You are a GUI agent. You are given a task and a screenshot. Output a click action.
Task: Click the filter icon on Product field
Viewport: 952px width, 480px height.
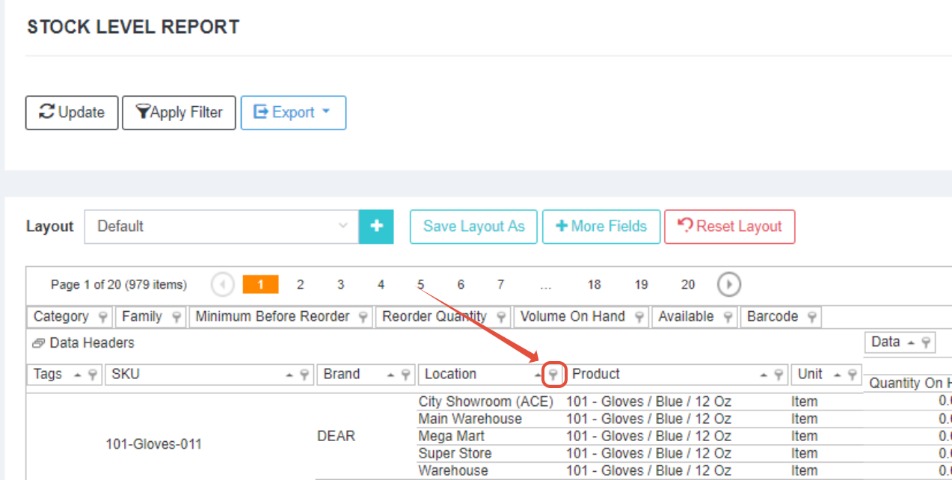point(778,375)
